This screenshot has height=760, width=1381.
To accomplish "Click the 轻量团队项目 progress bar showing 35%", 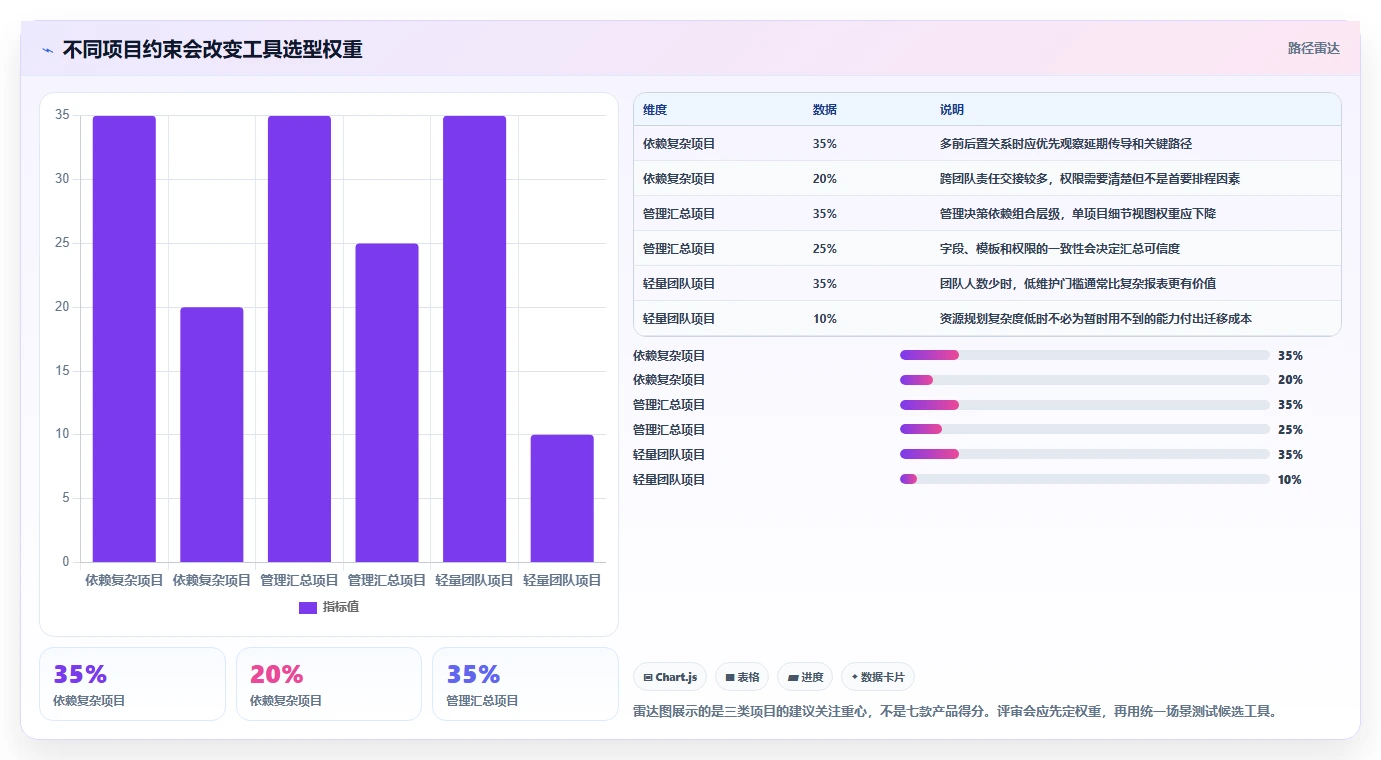I will (x=1085, y=455).
